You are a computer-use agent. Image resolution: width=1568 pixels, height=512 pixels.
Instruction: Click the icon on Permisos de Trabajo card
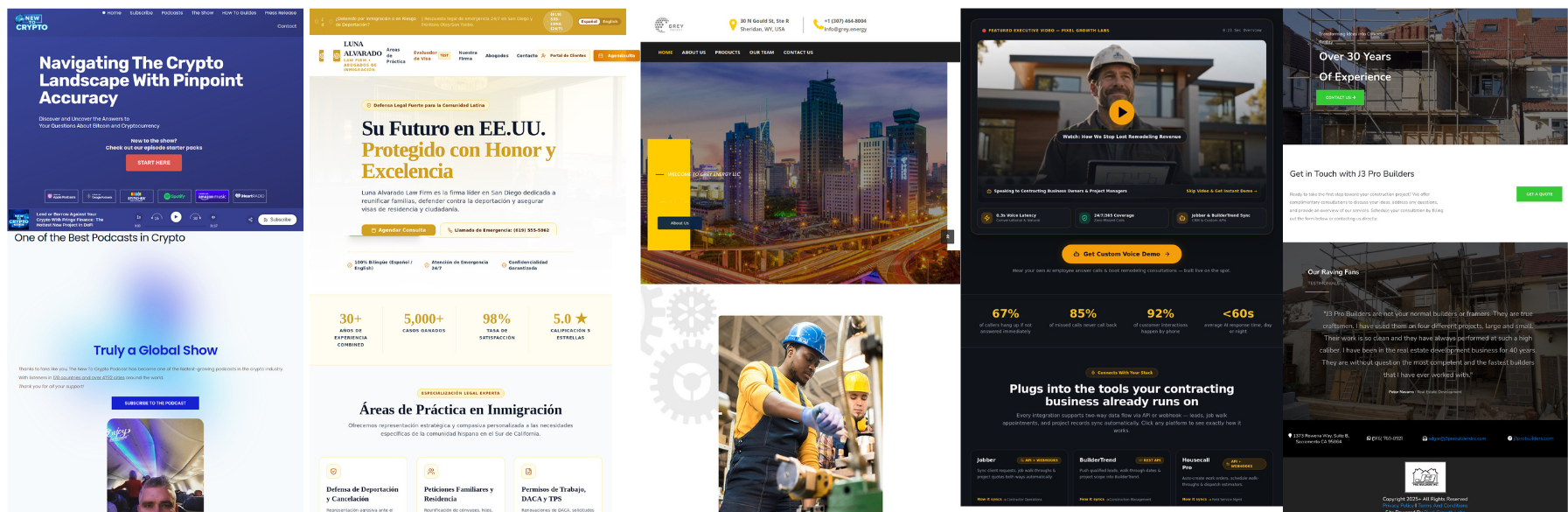point(528,471)
